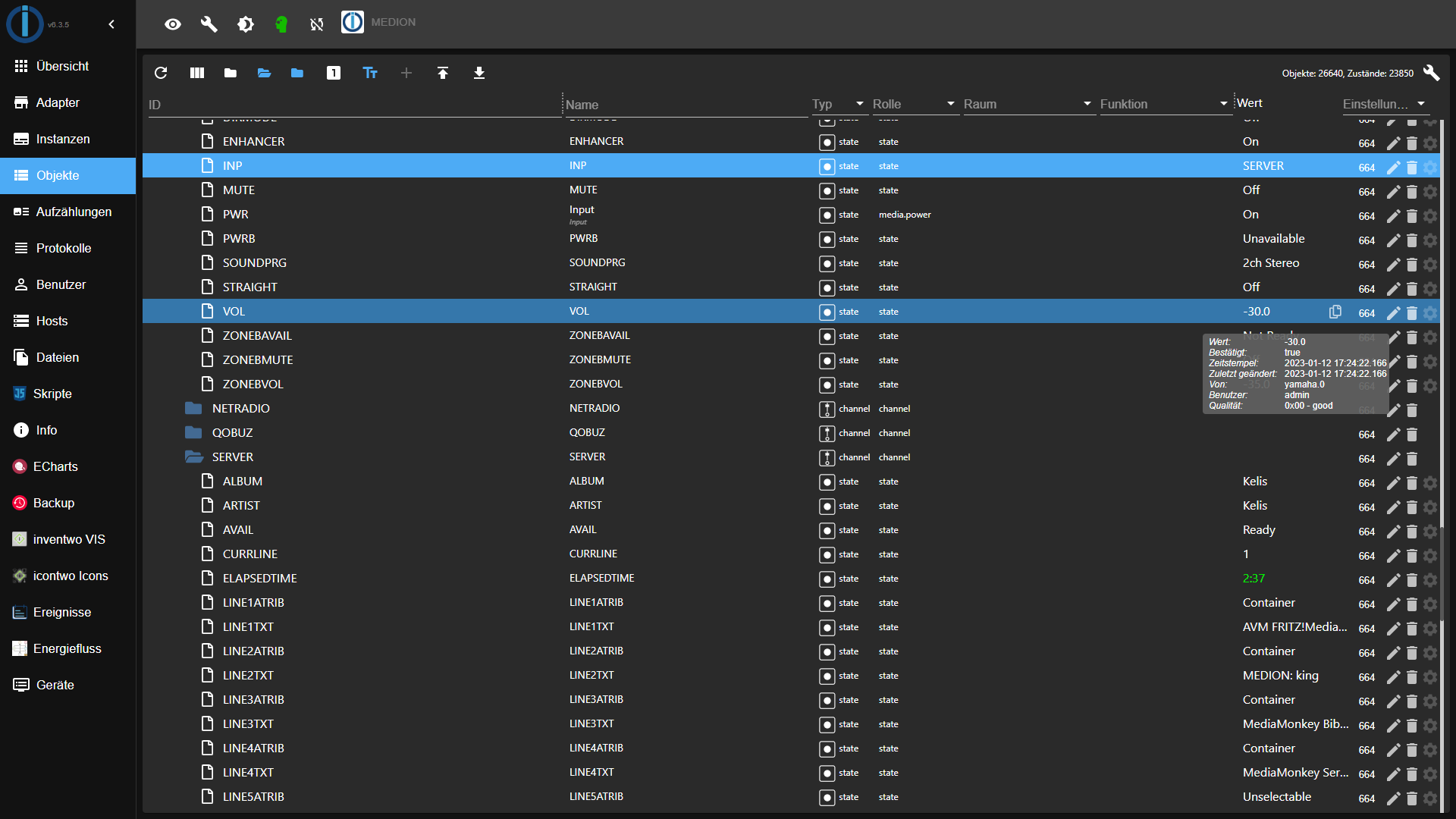Open the Protokolle log page

point(67,248)
